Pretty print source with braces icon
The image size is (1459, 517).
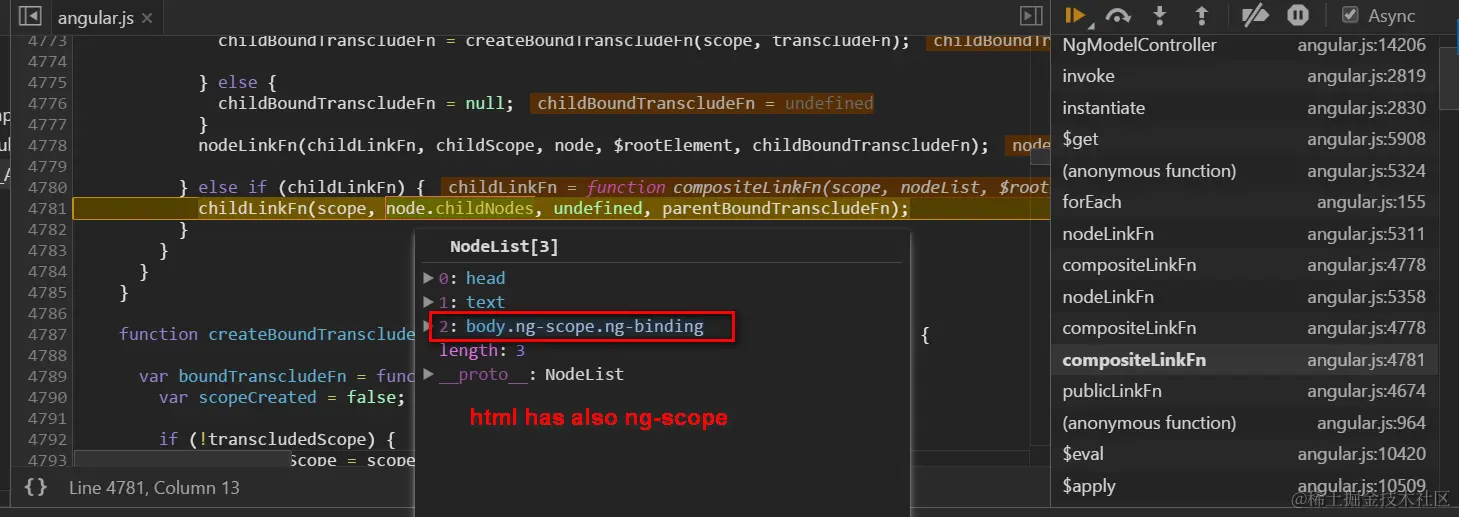[36, 487]
